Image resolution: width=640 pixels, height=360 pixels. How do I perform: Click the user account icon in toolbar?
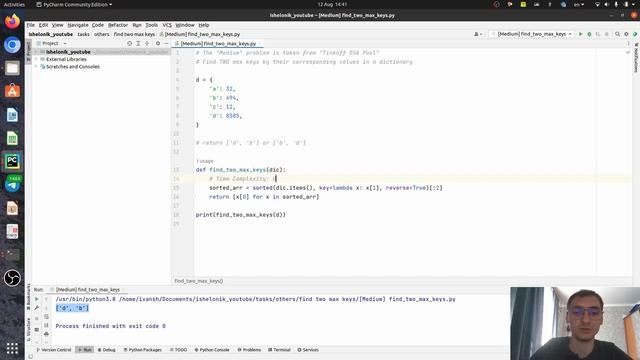coord(478,34)
